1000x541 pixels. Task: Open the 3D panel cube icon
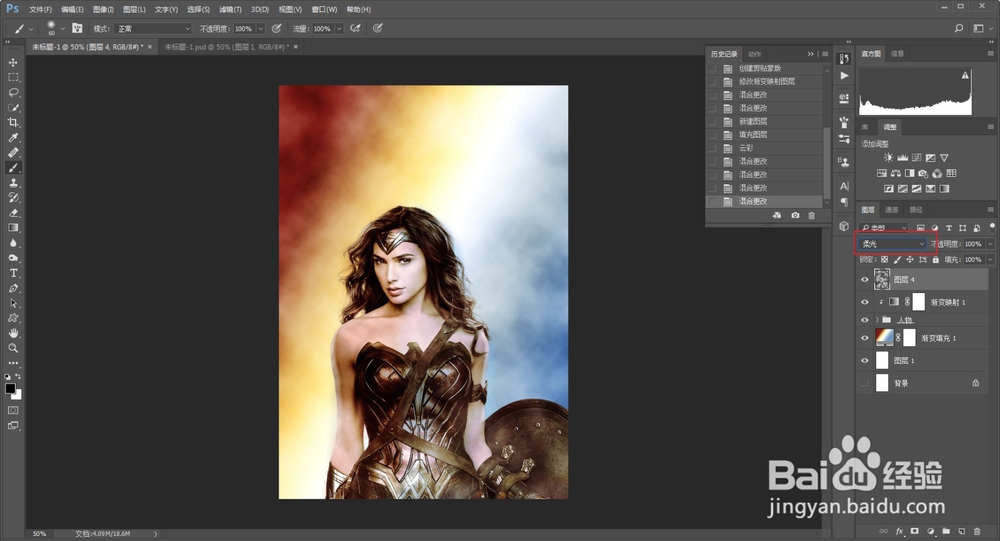844,226
